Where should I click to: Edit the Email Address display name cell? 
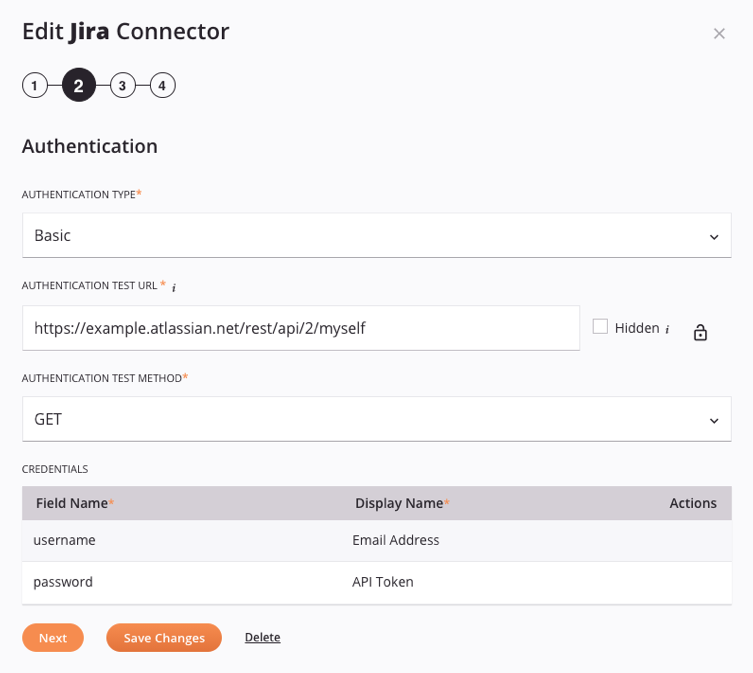click(396, 540)
